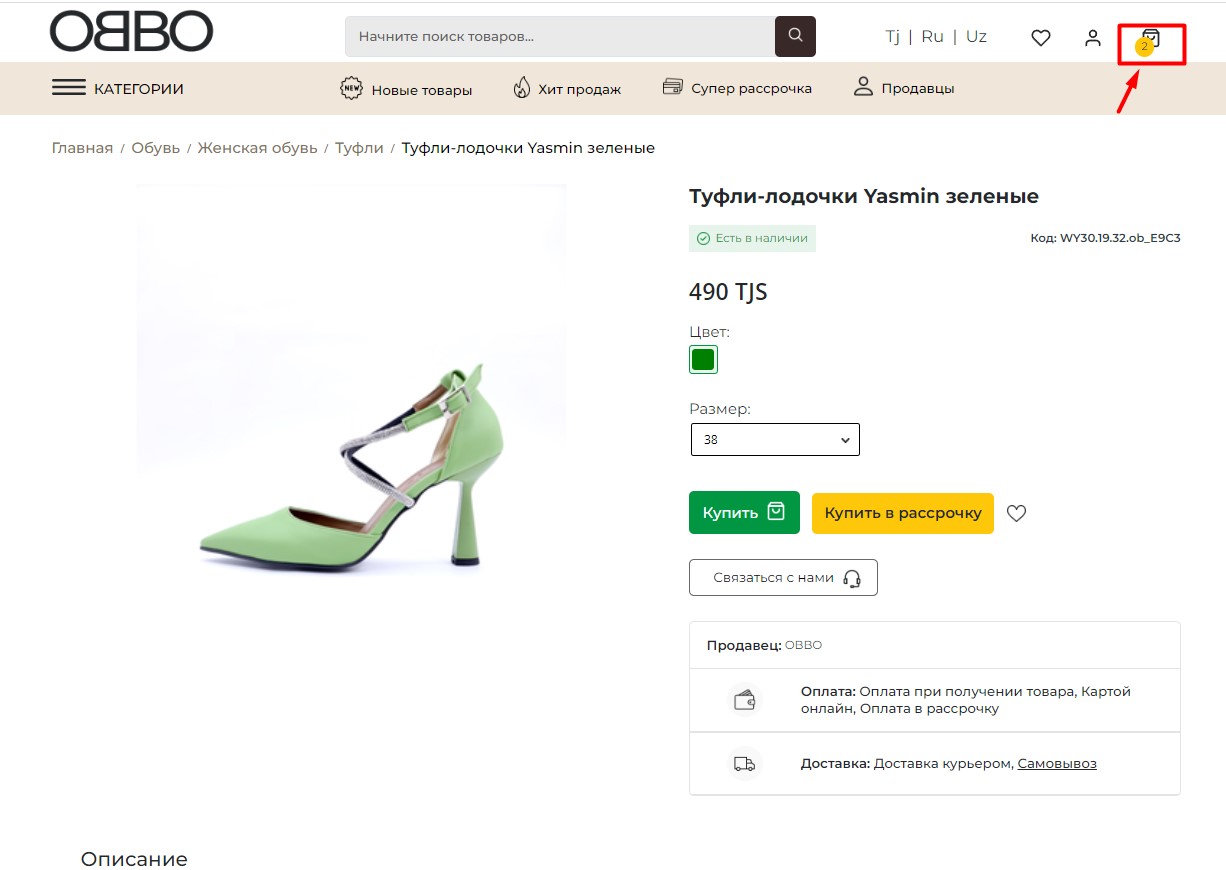Open the wishlist heart in header
Screen dimensions: 1226x870
tap(1041, 38)
